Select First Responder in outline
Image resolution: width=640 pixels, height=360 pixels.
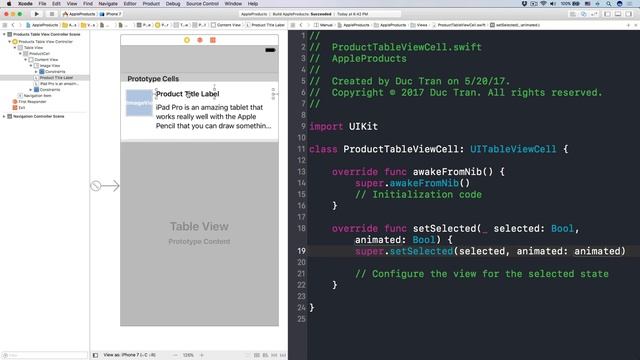coord(29,102)
